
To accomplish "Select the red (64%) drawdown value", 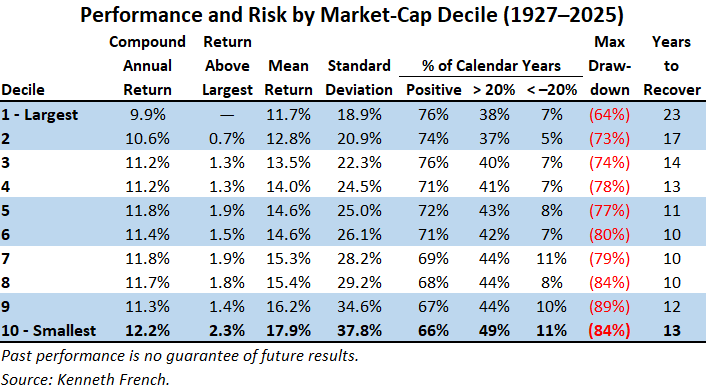I will 609,114.
